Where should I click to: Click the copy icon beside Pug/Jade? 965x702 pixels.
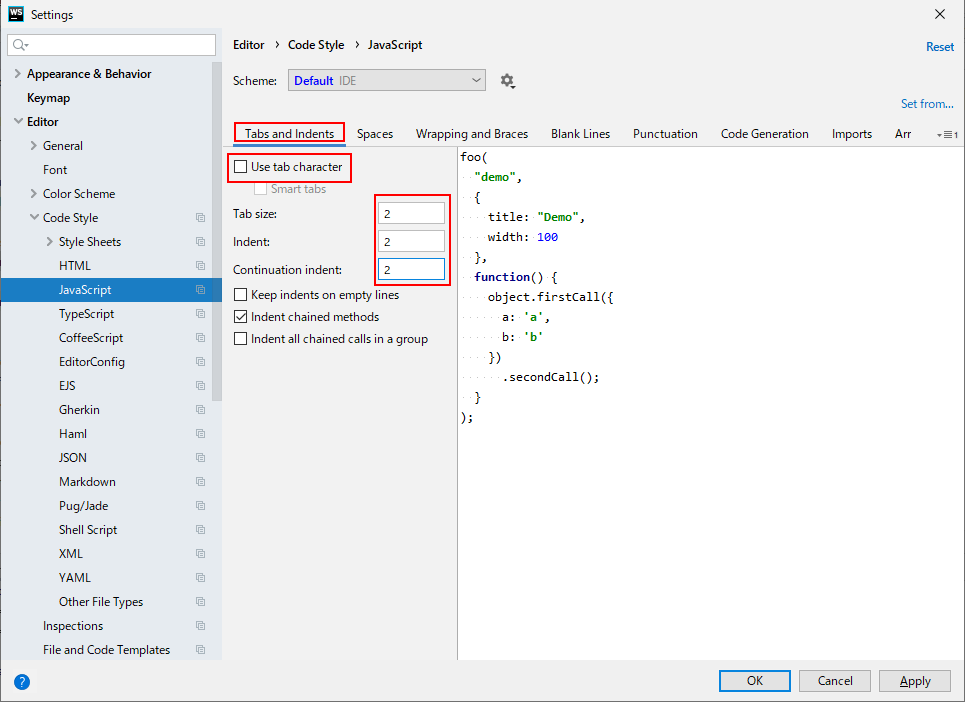[201, 506]
